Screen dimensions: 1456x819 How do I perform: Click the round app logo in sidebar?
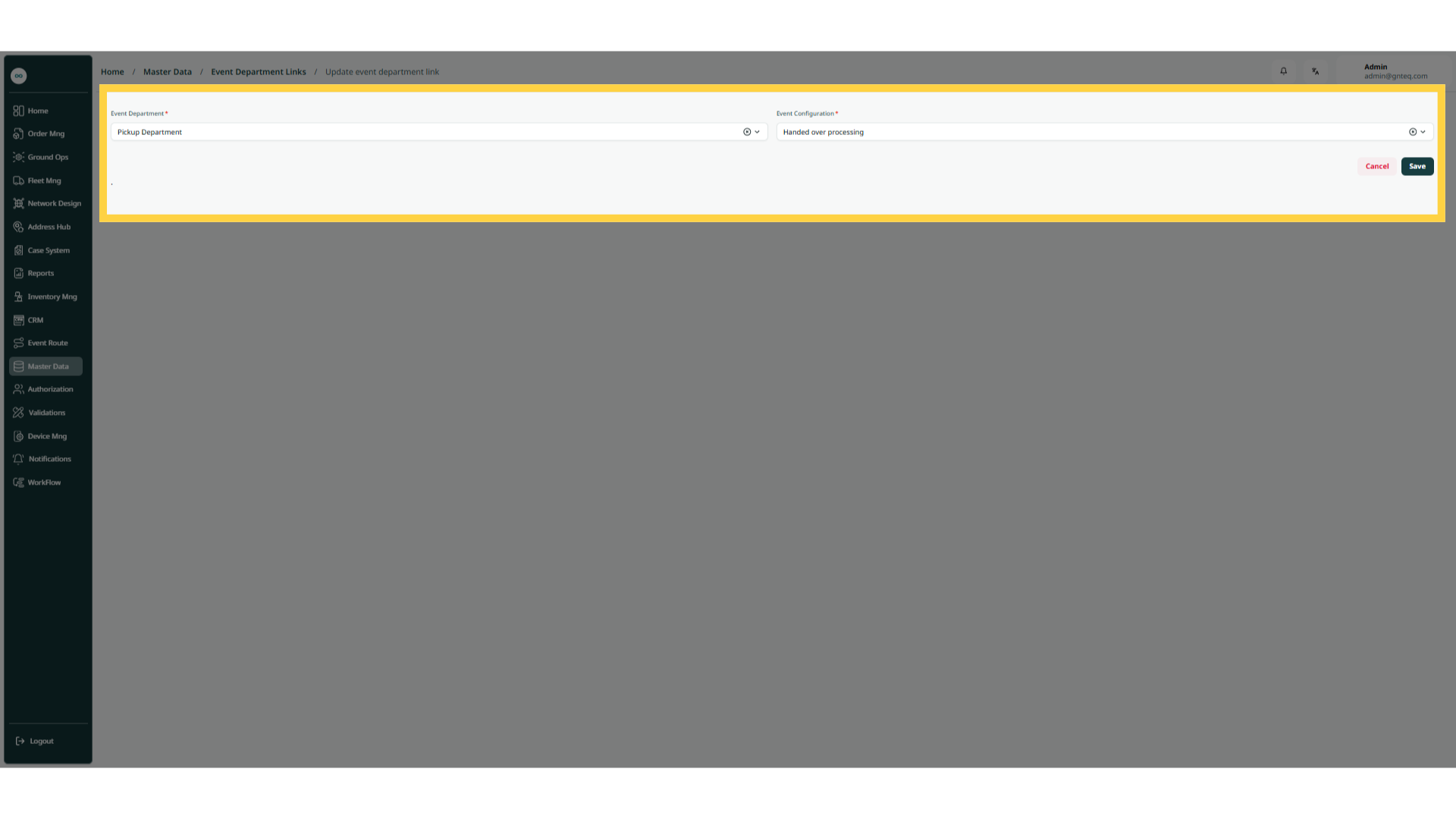coord(19,76)
